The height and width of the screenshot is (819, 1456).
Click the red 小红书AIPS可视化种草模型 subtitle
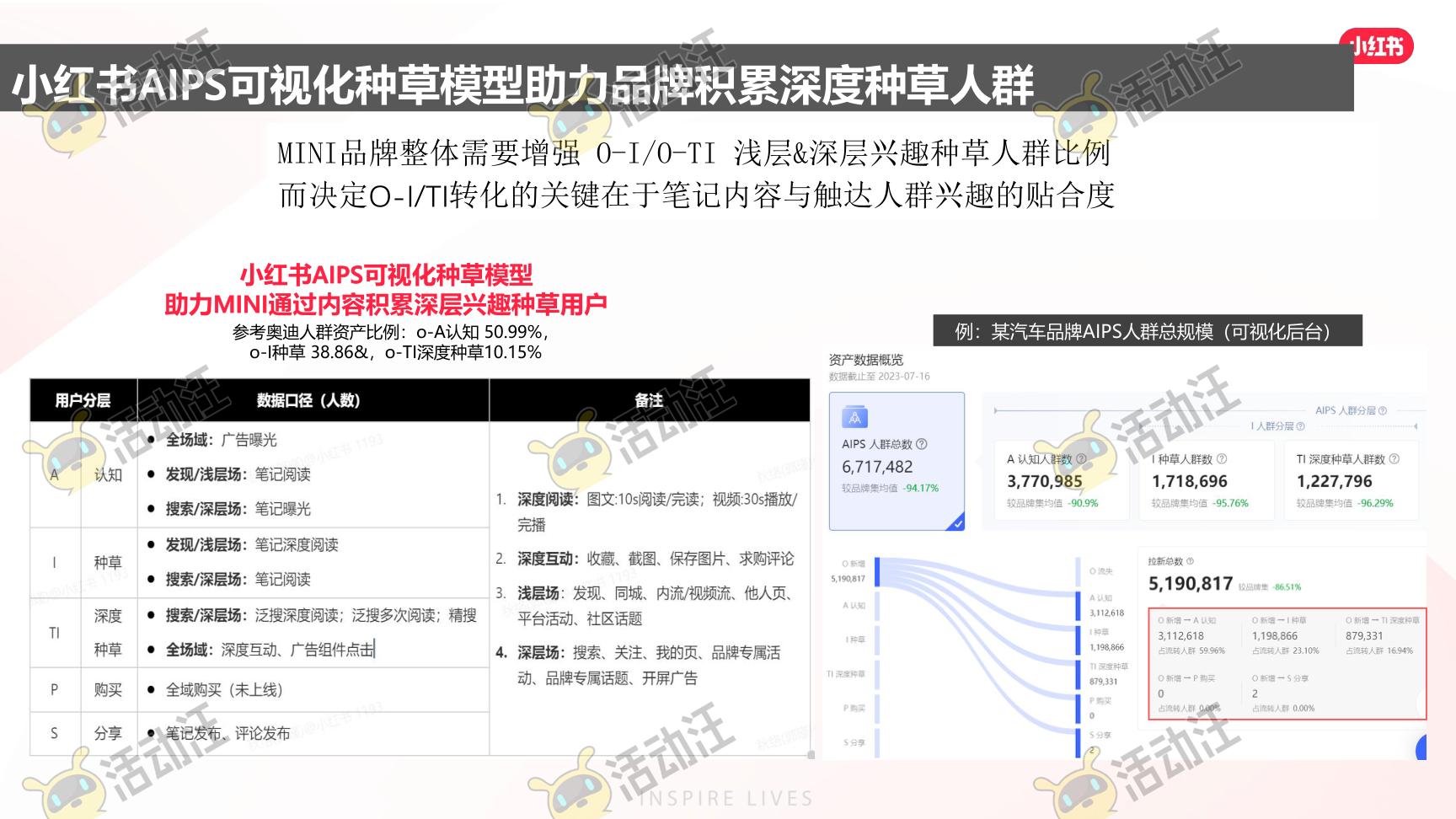click(386, 275)
